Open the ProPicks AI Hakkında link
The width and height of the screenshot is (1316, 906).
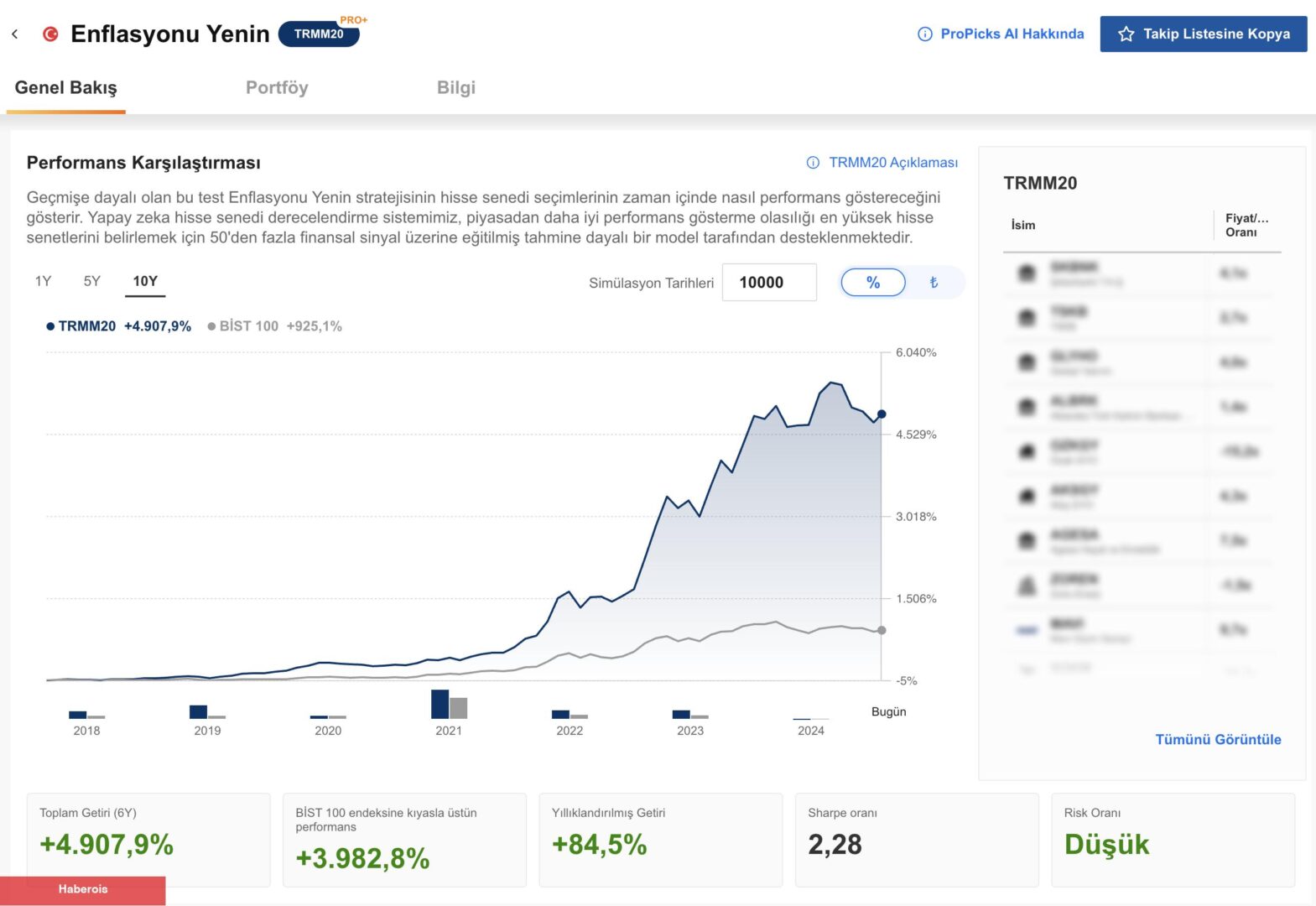click(1012, 34)
